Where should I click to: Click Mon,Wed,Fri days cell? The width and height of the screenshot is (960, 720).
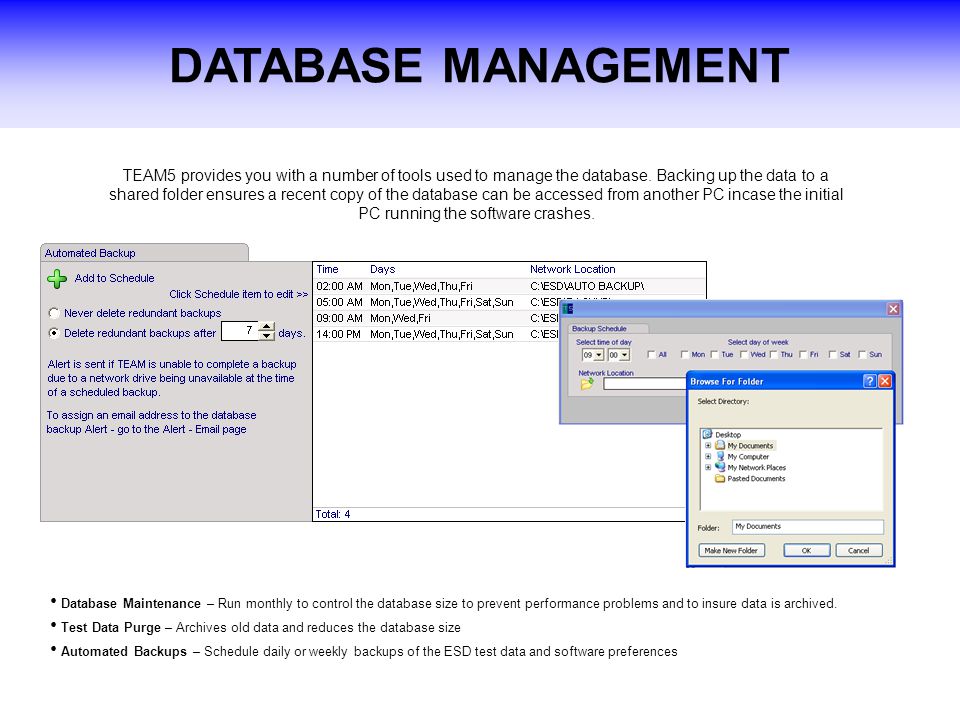tap(400, 318)
